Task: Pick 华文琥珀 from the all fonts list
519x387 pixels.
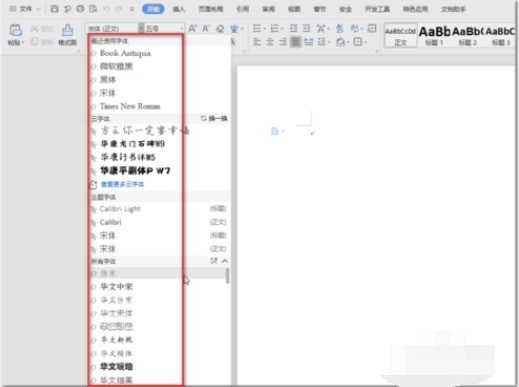Action: (x=116, y=367)
